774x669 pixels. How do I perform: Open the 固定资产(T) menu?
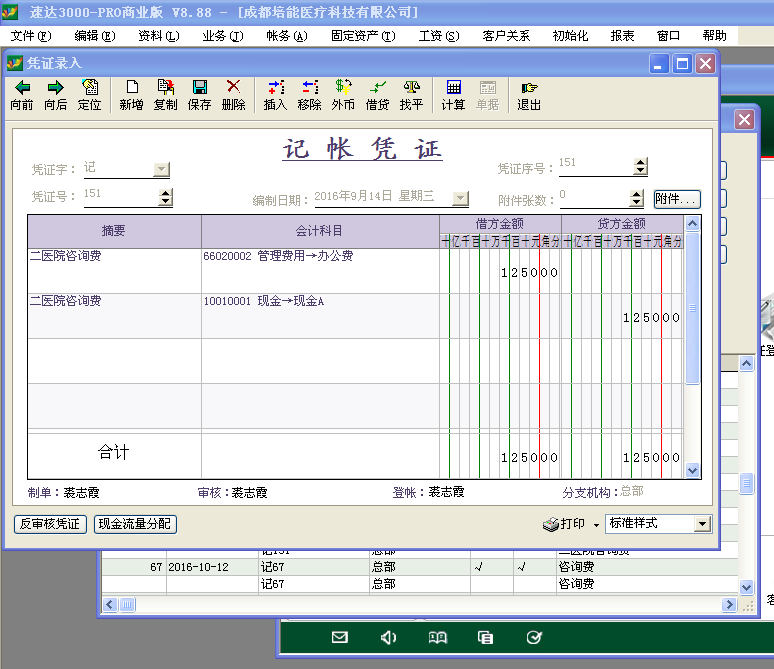[x=363, y=36]
